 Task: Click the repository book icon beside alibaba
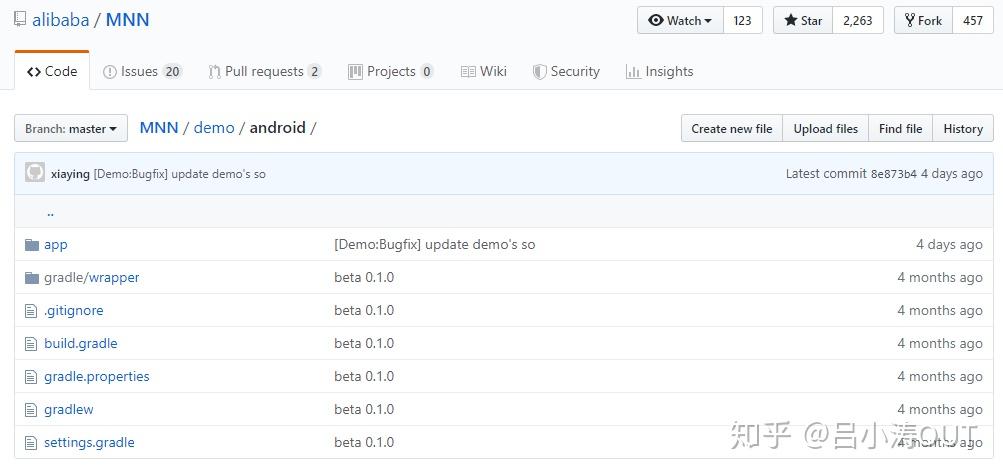tap(20, 20)
